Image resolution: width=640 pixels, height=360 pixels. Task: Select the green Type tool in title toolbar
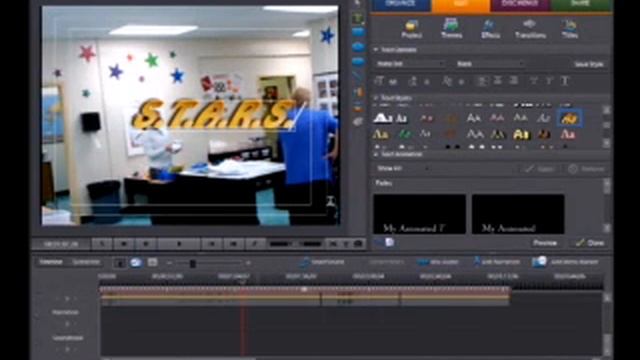click(358, 18)
